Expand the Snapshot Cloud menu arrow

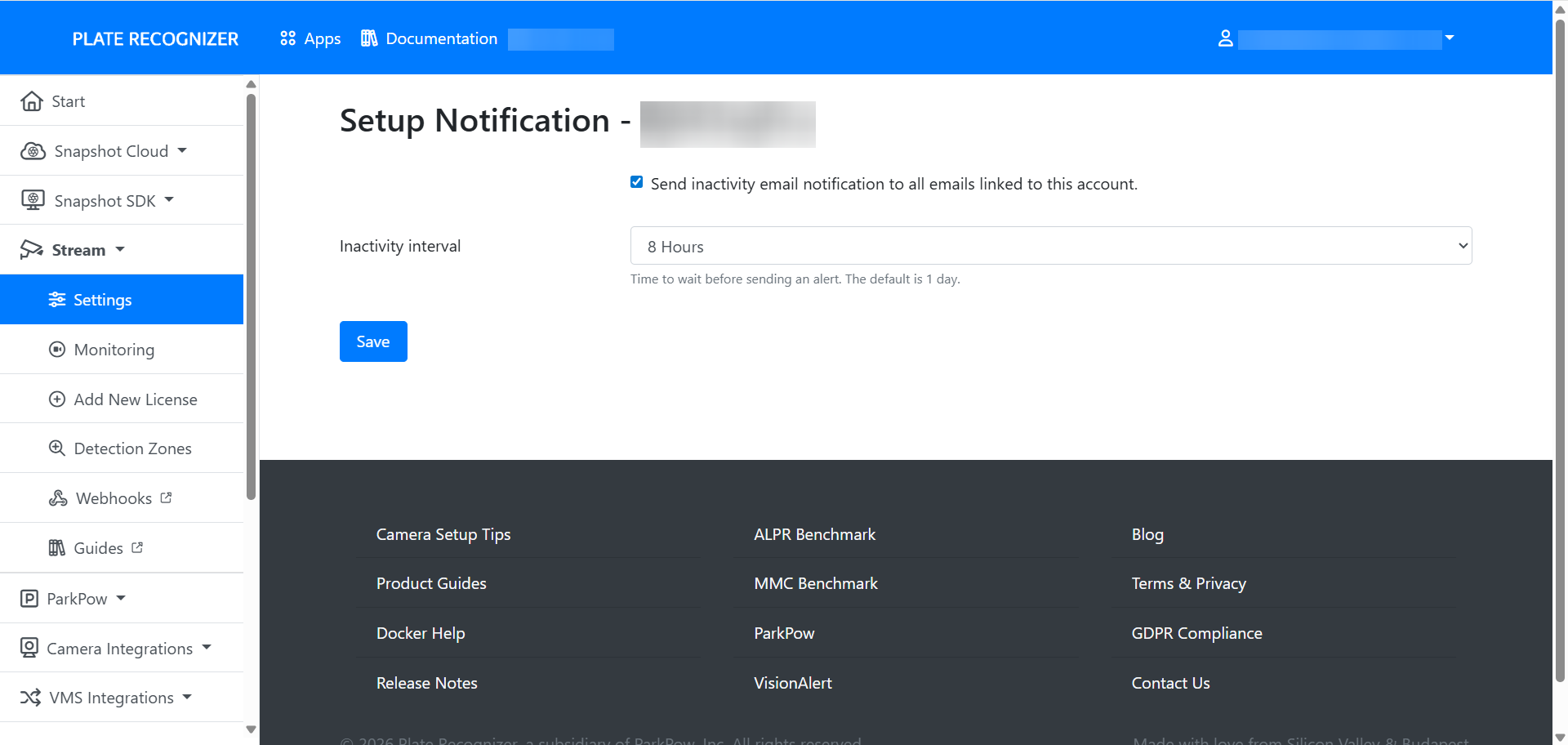pos(182,150)
